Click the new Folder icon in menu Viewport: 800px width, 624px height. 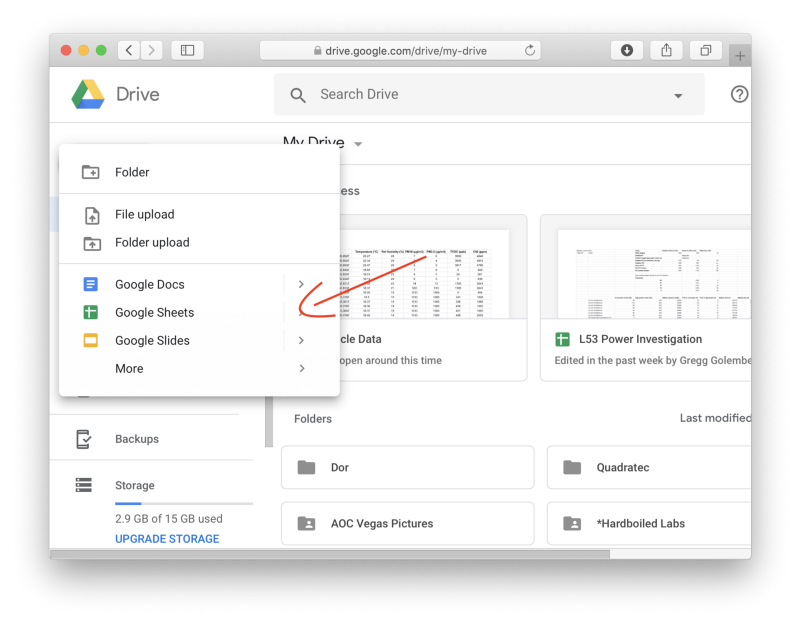pos(91,172)
